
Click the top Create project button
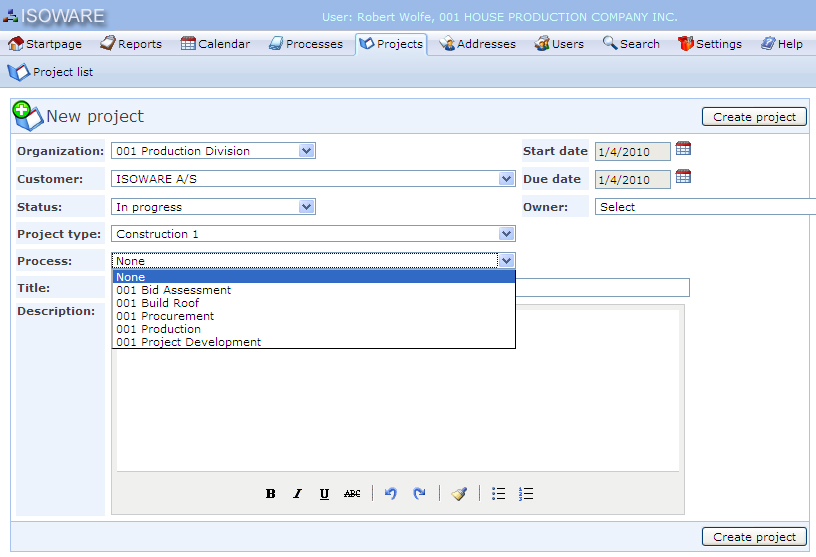(x=754, y=117)
